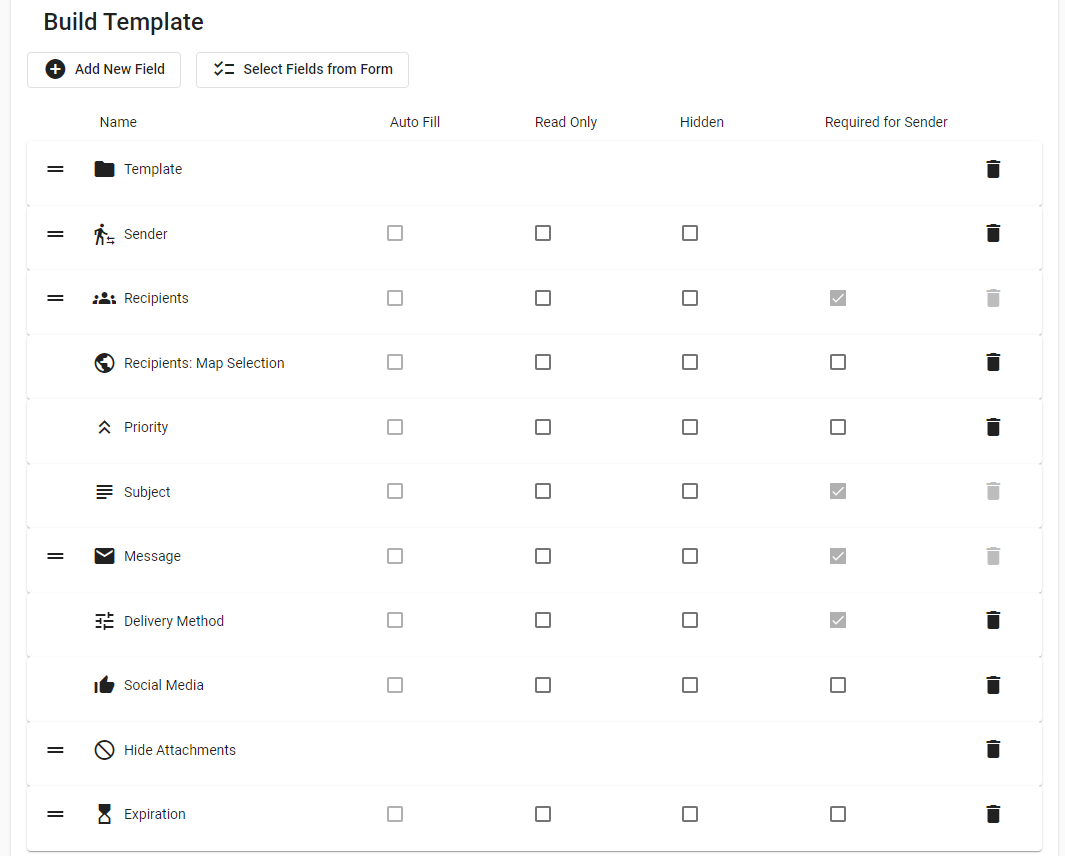Click the Name column header
This screenshot has width=1065, height=856.
118,122
